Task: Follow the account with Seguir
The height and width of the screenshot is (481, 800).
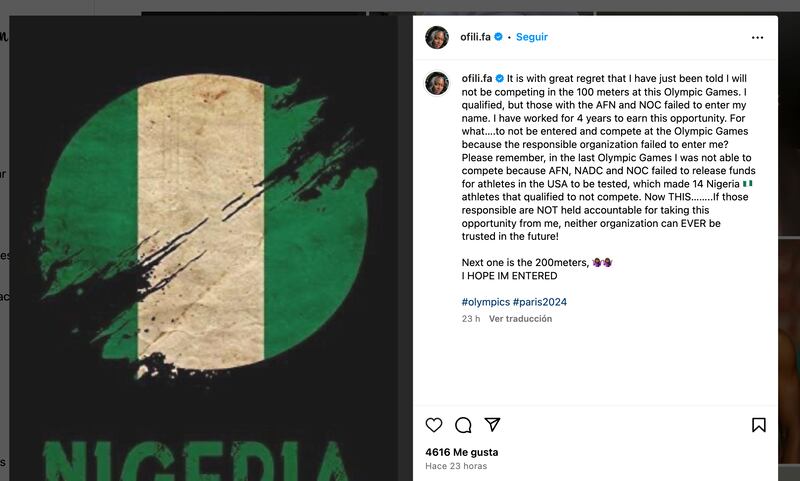Action: click(x=532, y=37)
